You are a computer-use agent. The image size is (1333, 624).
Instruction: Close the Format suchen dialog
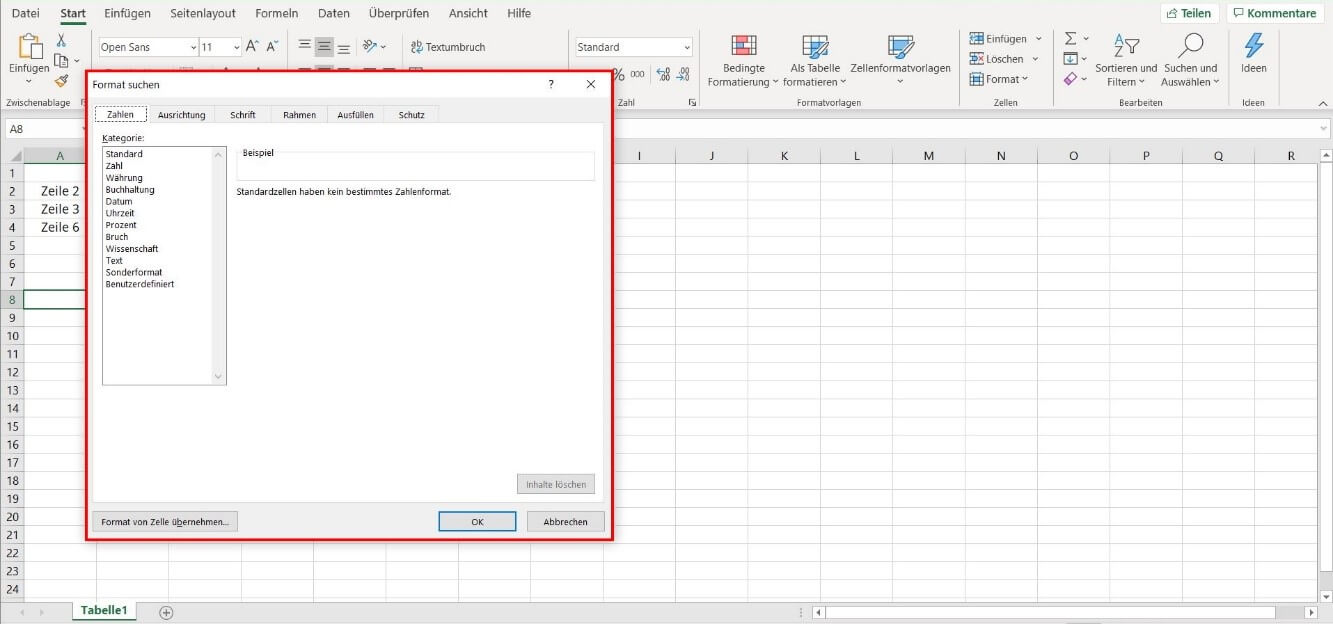point(591,85)
